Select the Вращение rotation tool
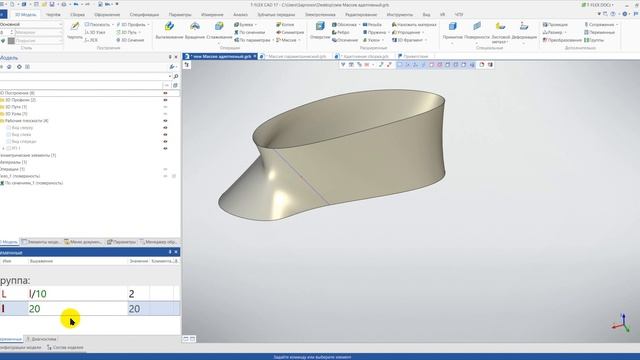Viewport: 640px width, 360px height. click(195, 31)
